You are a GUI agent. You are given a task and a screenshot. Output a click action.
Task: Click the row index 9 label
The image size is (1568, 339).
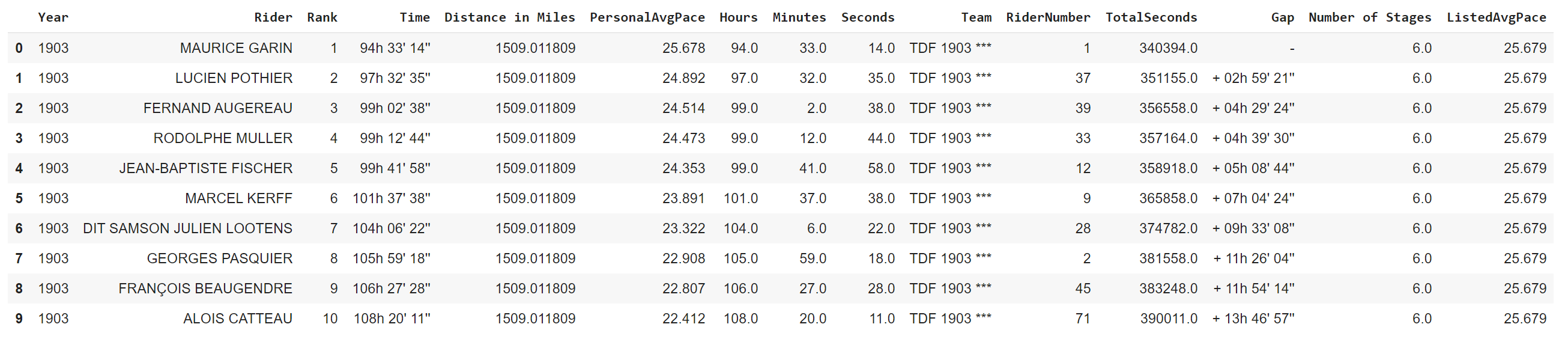(19, 319)
